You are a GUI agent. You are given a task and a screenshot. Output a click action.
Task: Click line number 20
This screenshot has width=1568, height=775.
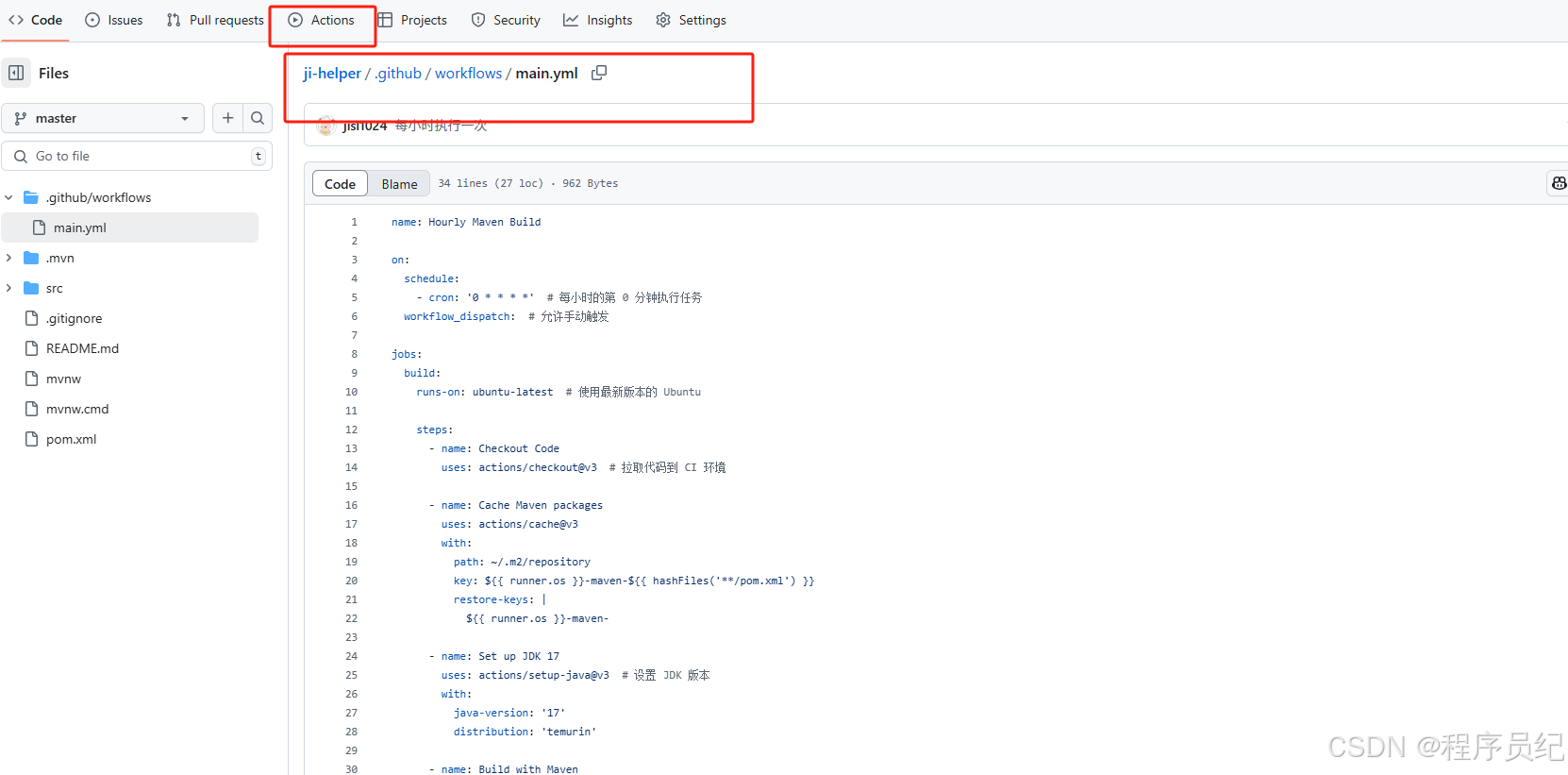[x=351, y=581]
